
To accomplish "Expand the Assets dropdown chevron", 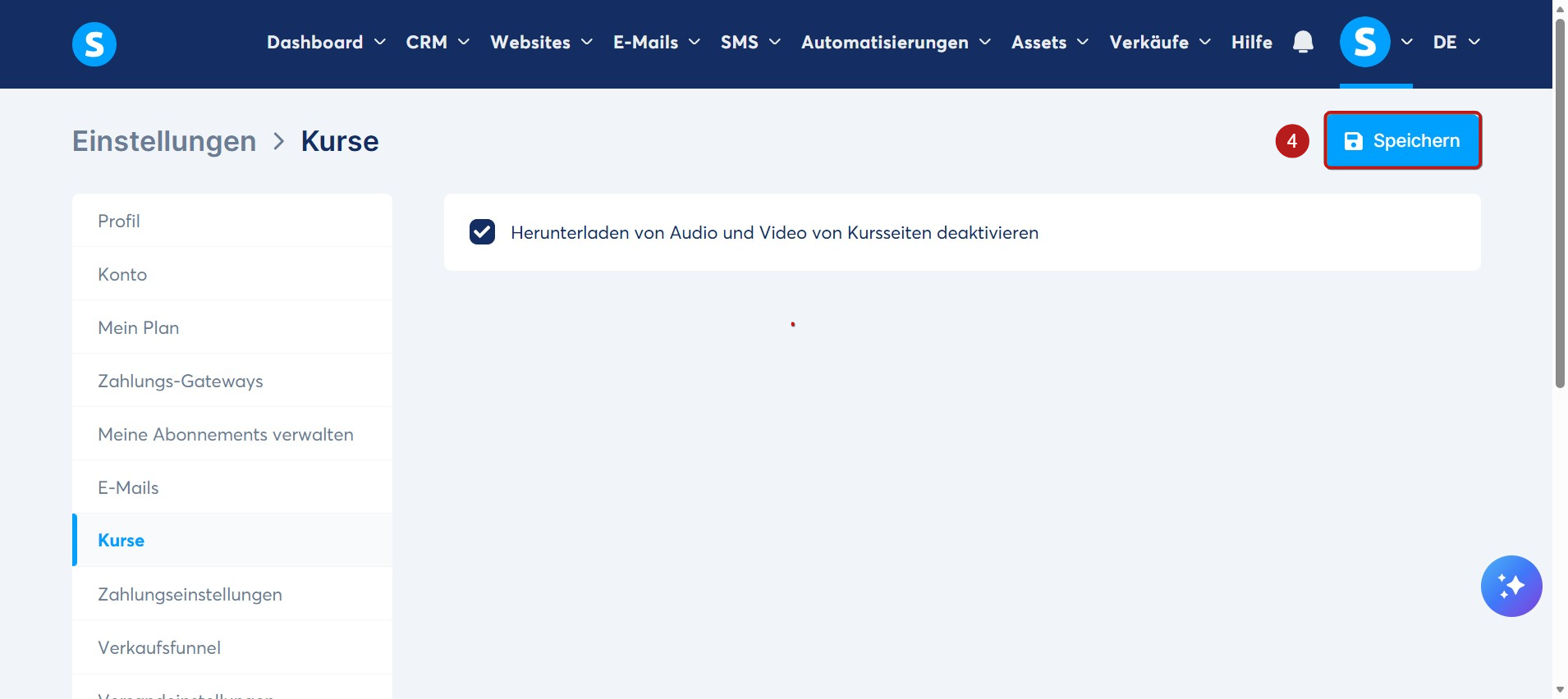I will (1083, 42).
